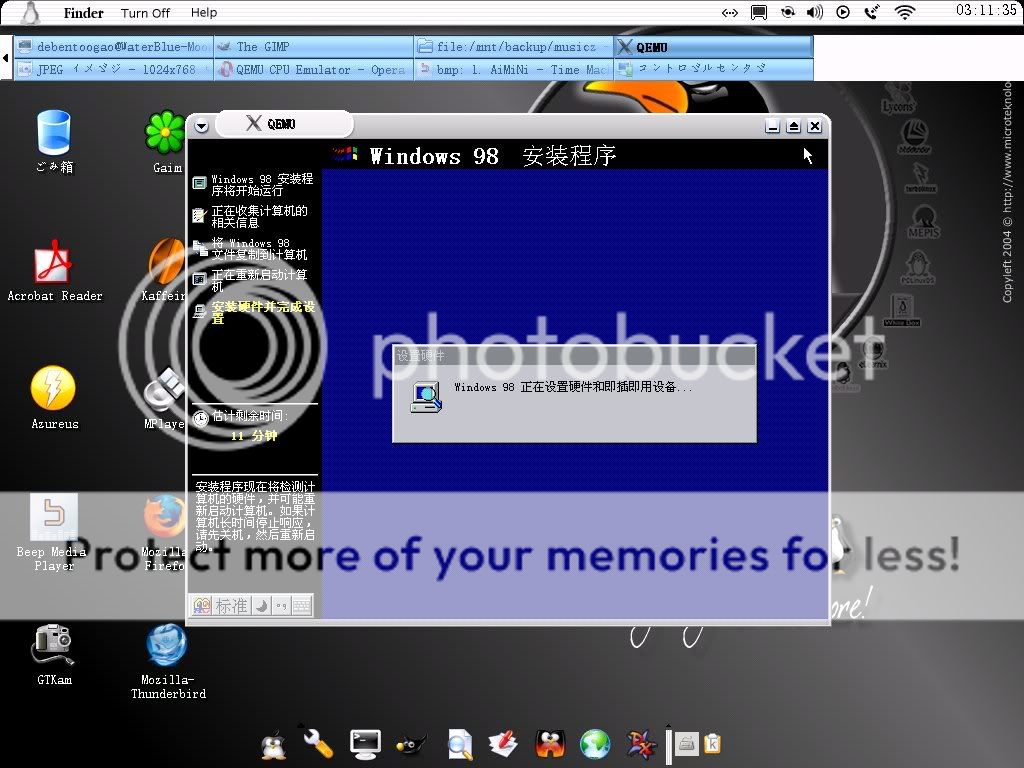
Task: Open the chat bubble menu bar icon
Action: 758,12
